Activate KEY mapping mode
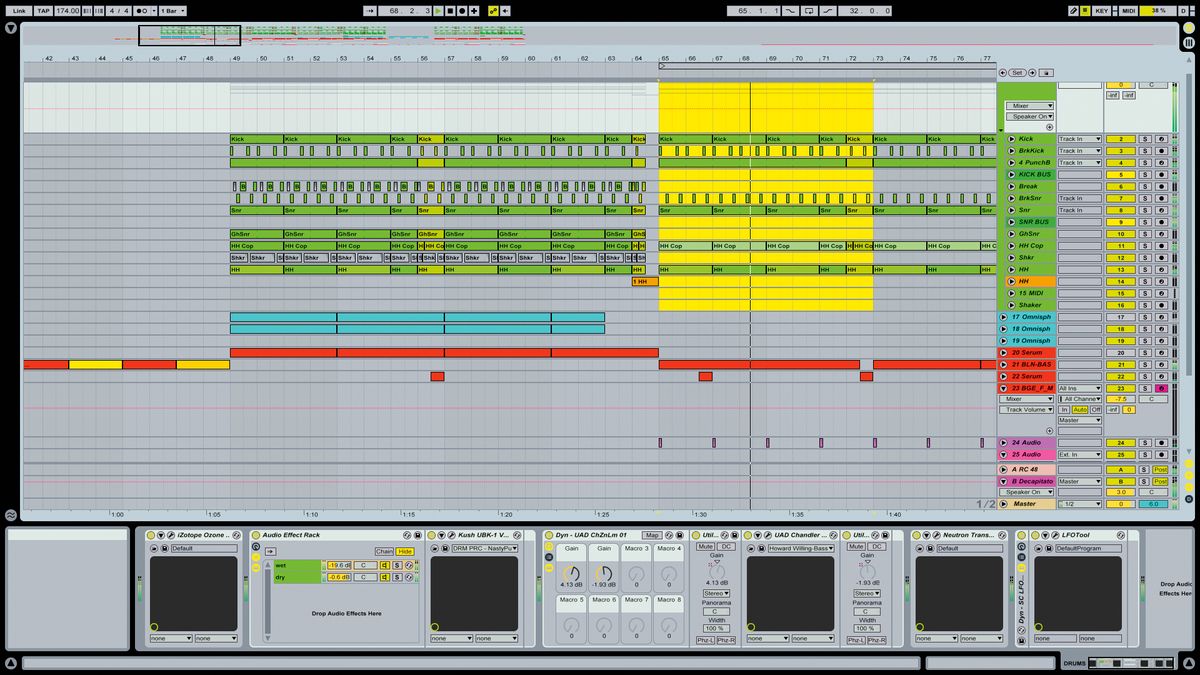Viewport: 1200px width, 675px height. 1102,9
